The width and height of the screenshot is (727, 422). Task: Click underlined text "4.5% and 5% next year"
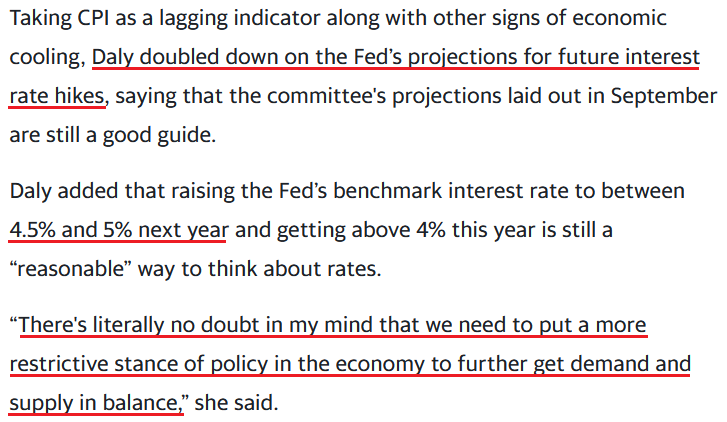click(x=119, y=230)
